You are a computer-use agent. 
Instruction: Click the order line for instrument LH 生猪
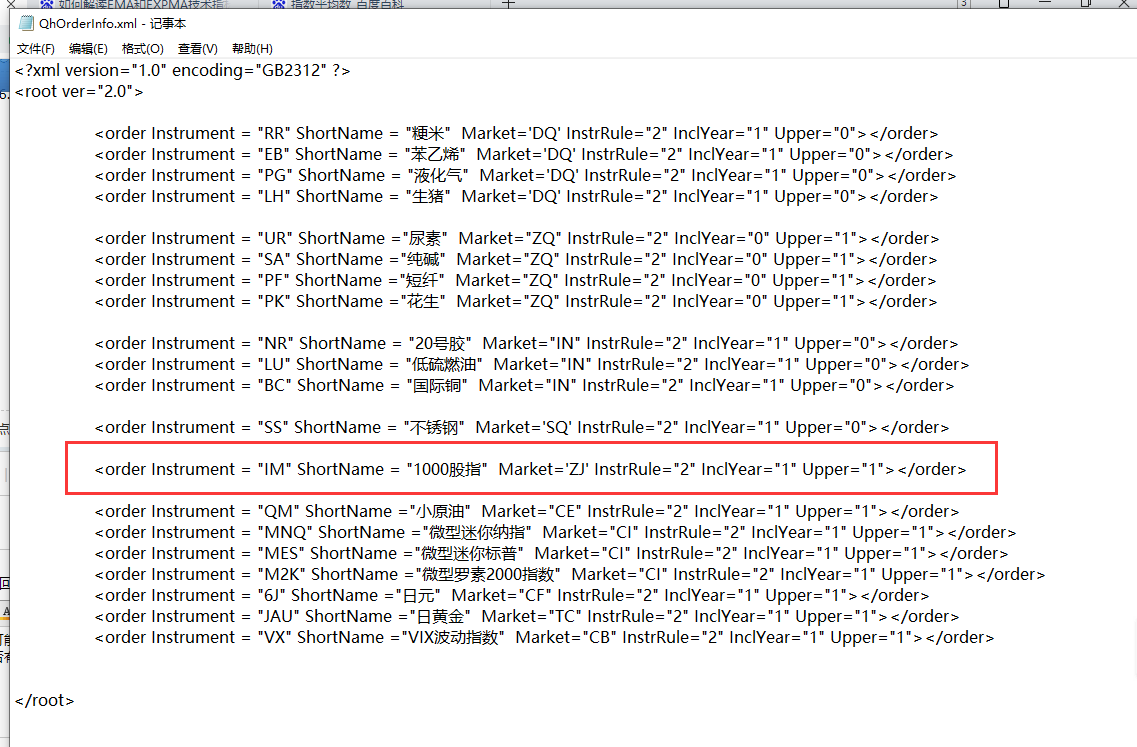(516, 197)
